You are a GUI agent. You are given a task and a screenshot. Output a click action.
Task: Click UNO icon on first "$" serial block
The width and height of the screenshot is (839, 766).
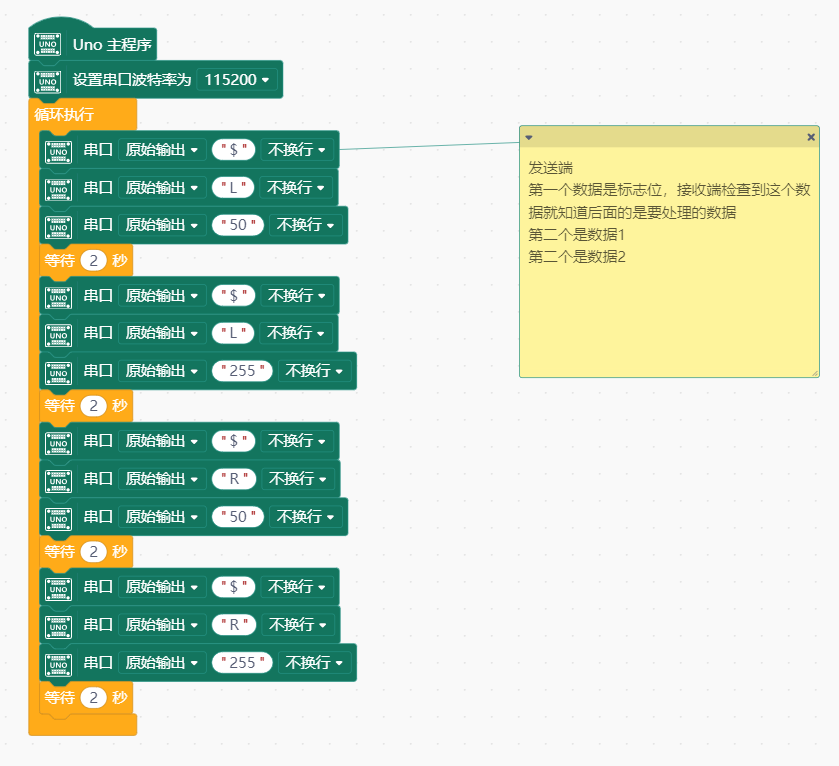58,152
